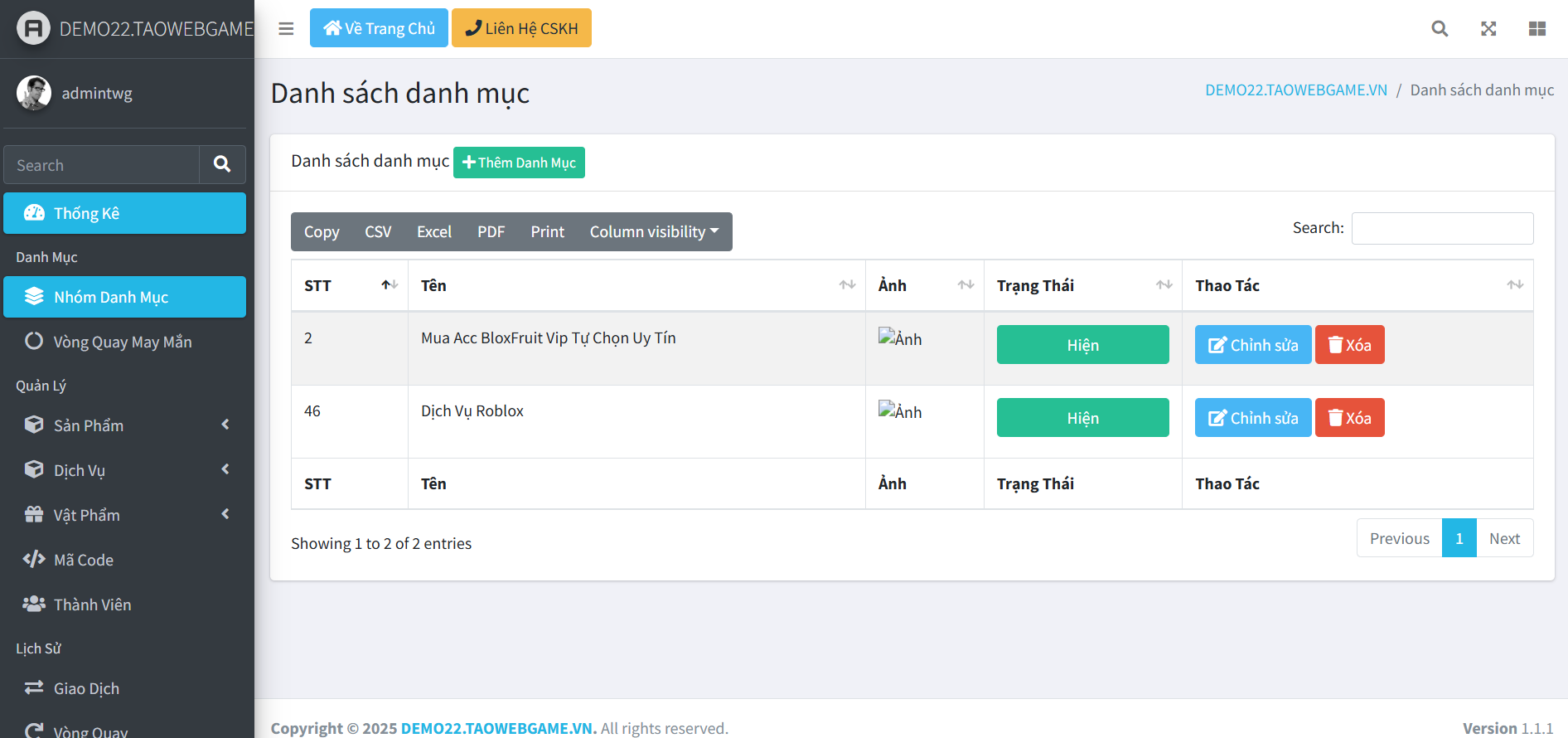Click Xóa for Dịch Vụ Roblox row
Viewport: 1568px width, 738px height.
(x=1349, y=418)
